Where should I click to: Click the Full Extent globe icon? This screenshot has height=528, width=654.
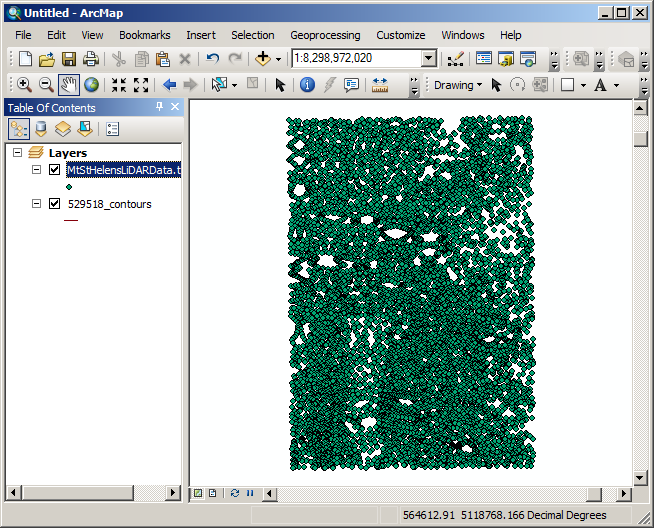click(91, 85)
